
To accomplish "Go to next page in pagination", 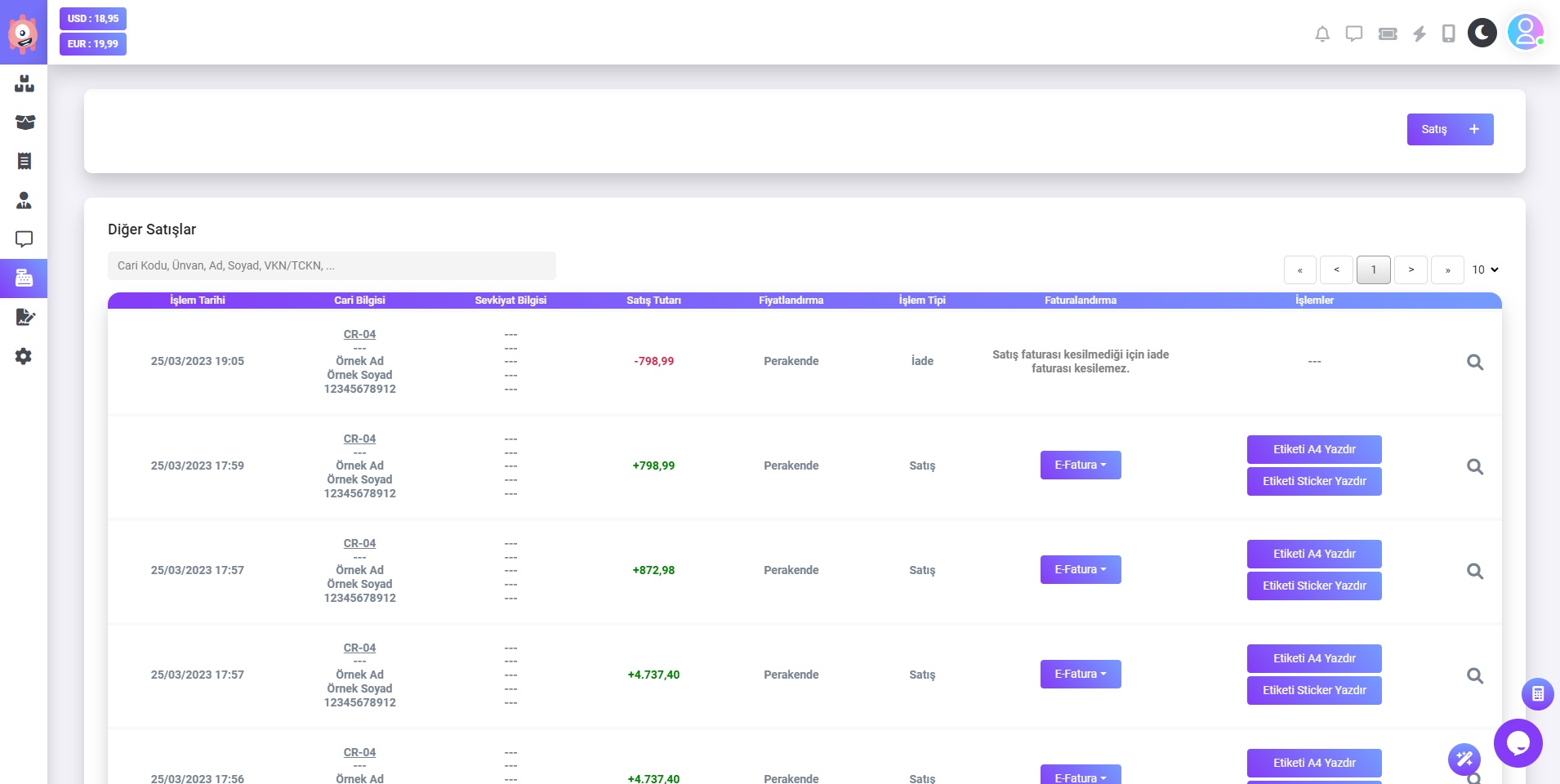I will tap(1411, 269).
